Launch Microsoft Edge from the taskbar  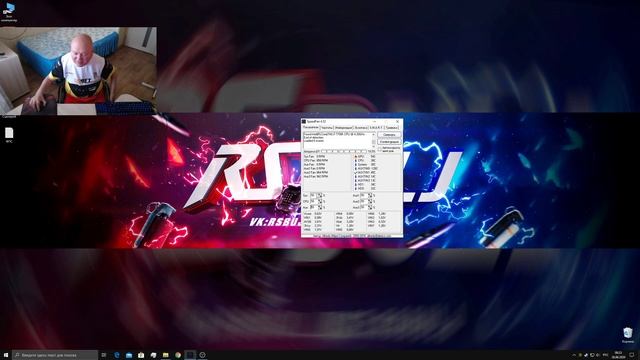click(x=117, y=355)
